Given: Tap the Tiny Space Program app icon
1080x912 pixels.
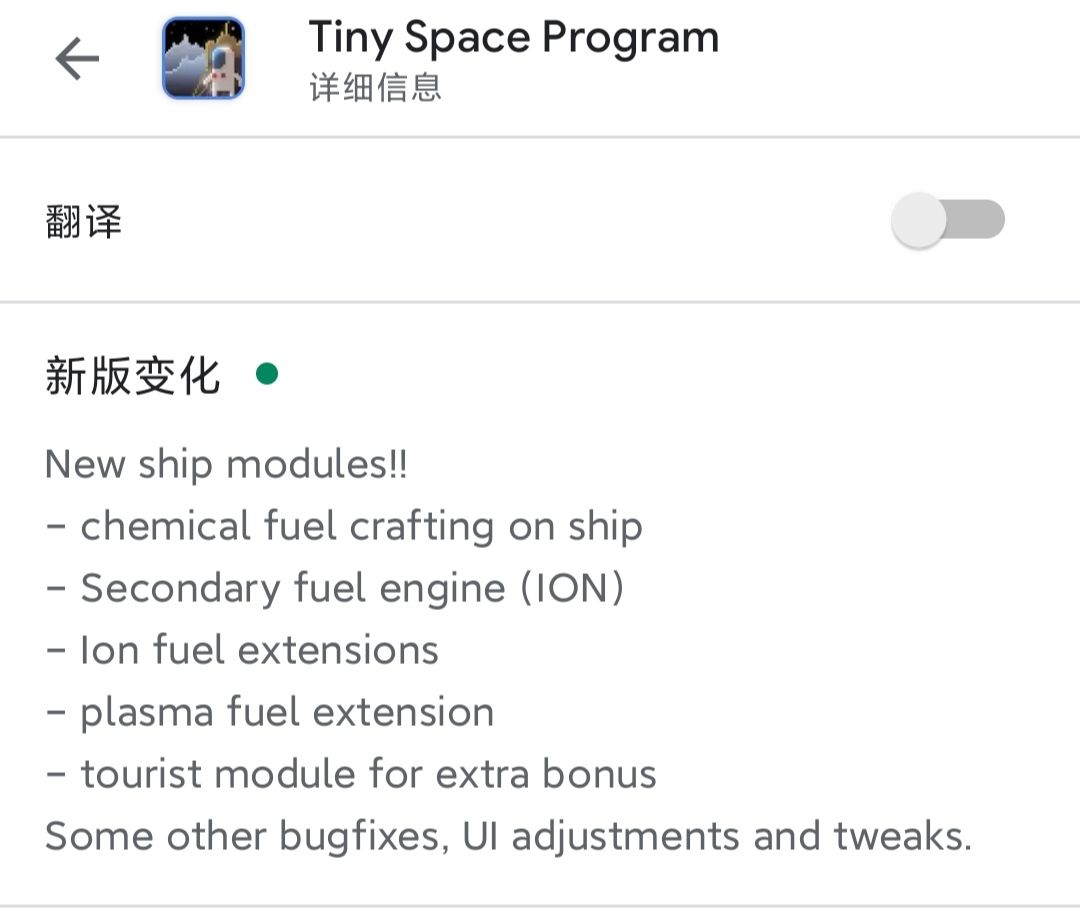Looking at the screenshot, I should [x=203, y=58].
